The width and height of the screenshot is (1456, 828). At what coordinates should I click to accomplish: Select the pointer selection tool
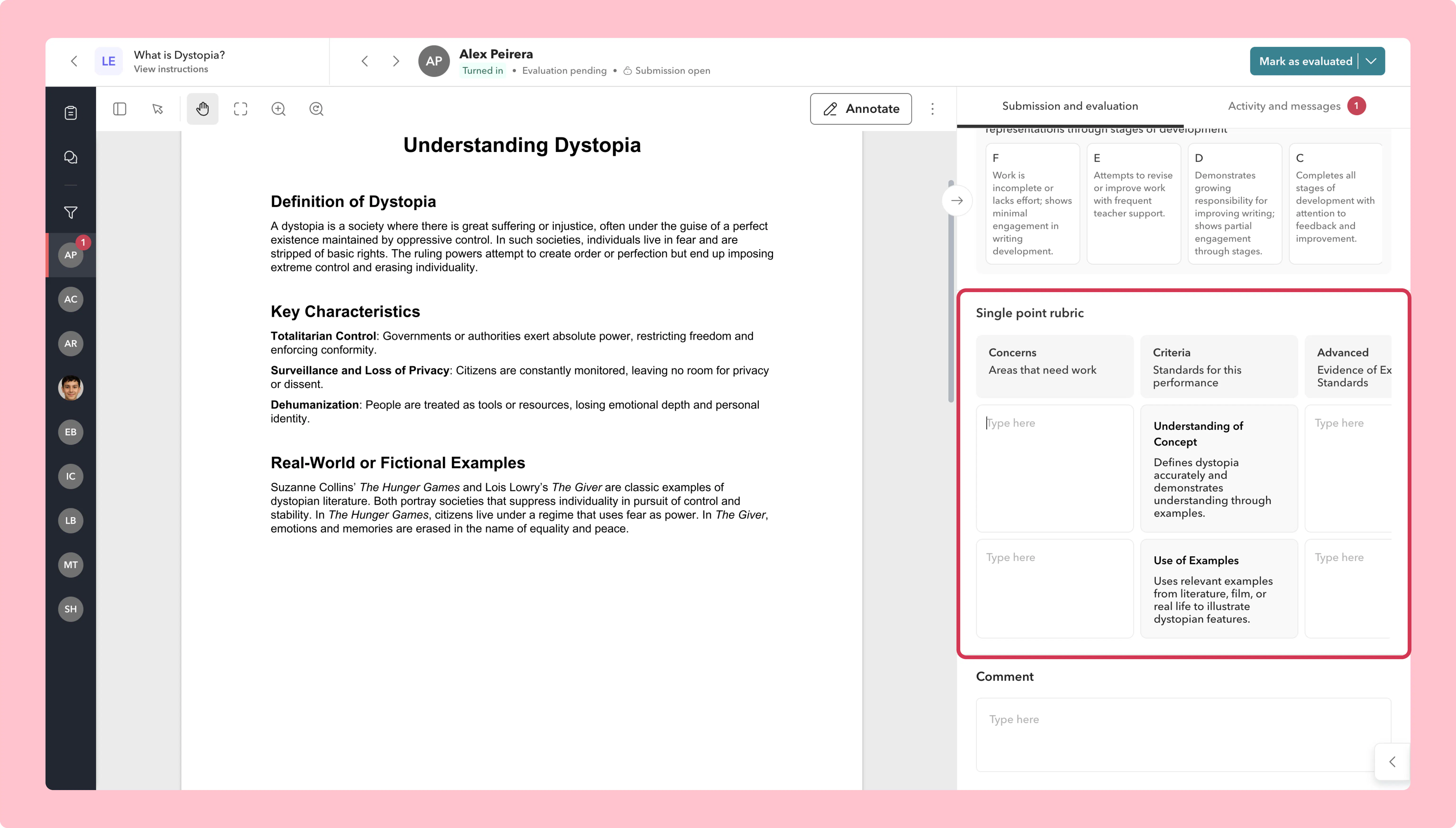158,109
